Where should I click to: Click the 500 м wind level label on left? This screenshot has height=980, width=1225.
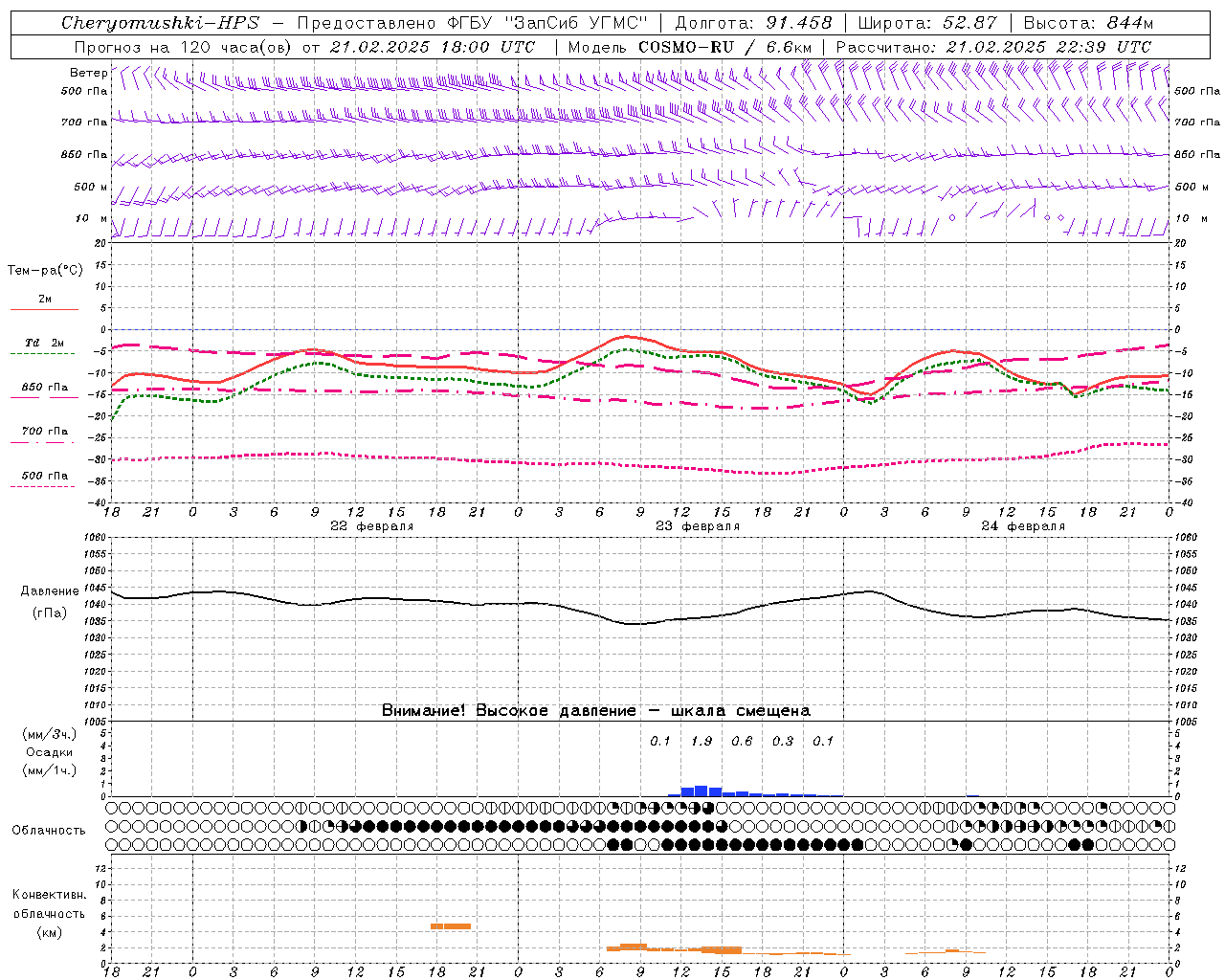pyautogui.click(x=92, y=187)
